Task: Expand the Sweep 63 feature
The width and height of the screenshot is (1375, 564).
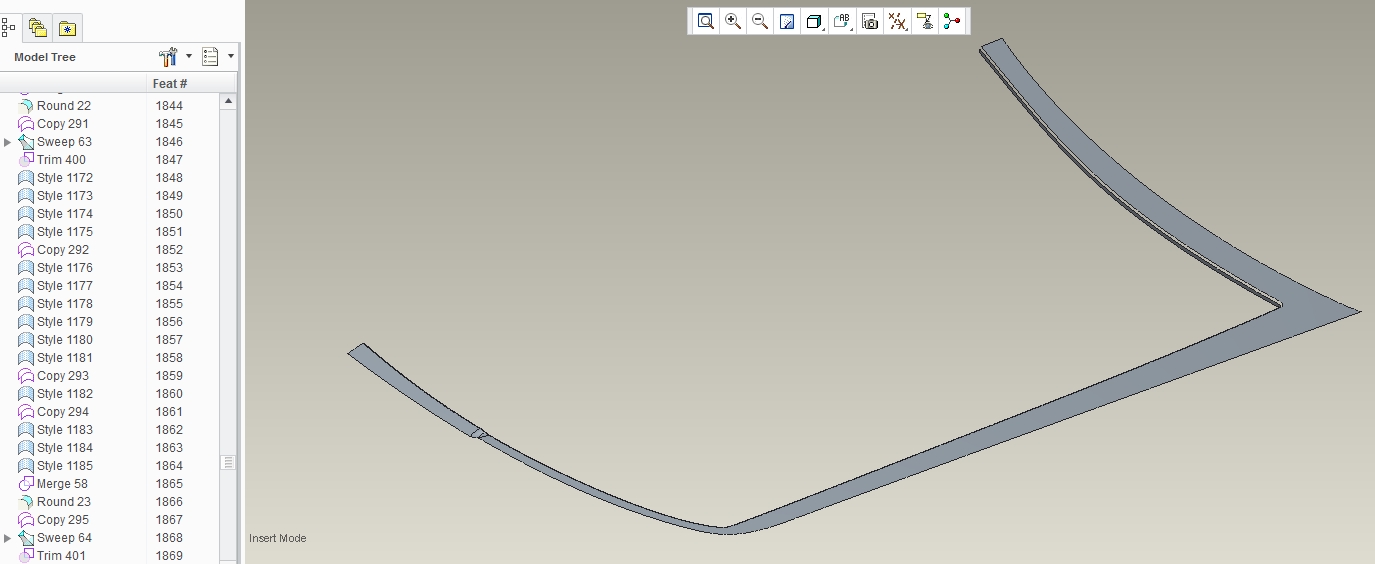Action: [x=8, y=142]
